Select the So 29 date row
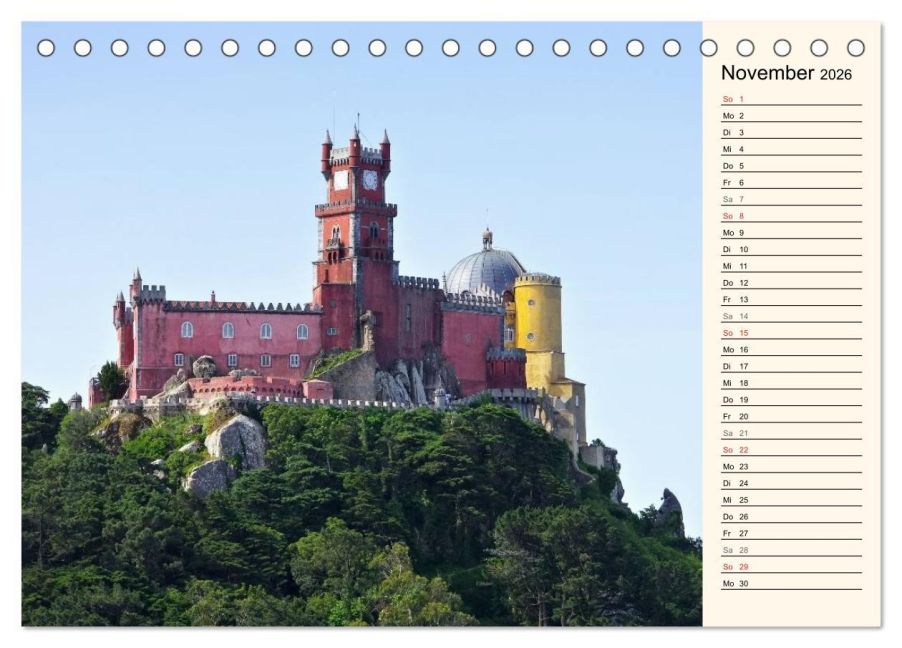The width and height of the screenshot is (902, 648). click(x=792, y=566)
